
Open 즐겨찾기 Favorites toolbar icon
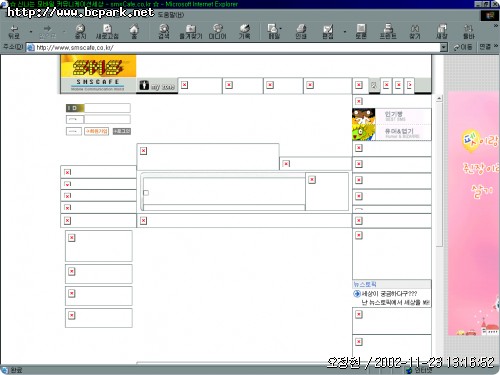point(191,32)
